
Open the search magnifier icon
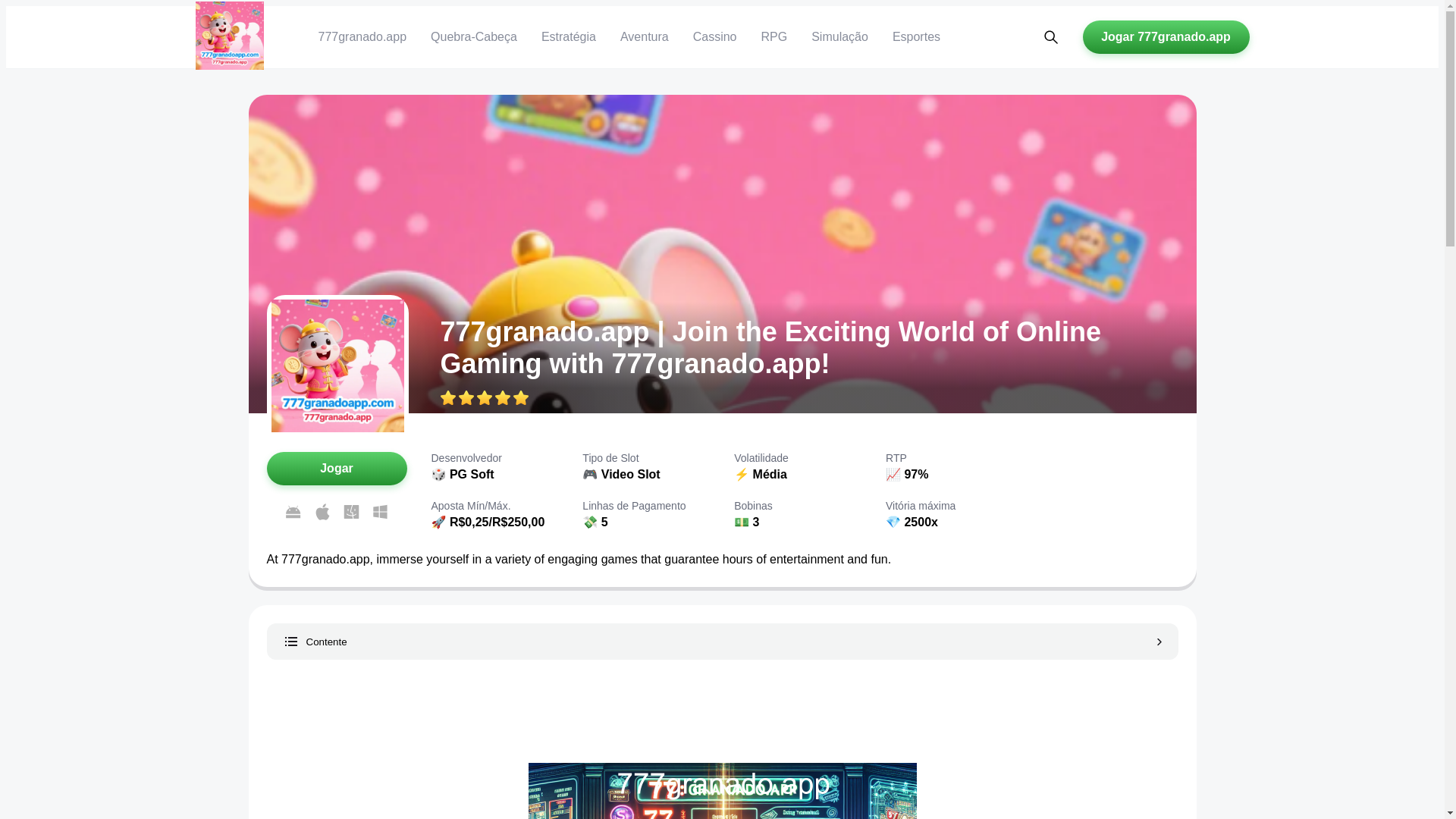(x=1050, y=37)
